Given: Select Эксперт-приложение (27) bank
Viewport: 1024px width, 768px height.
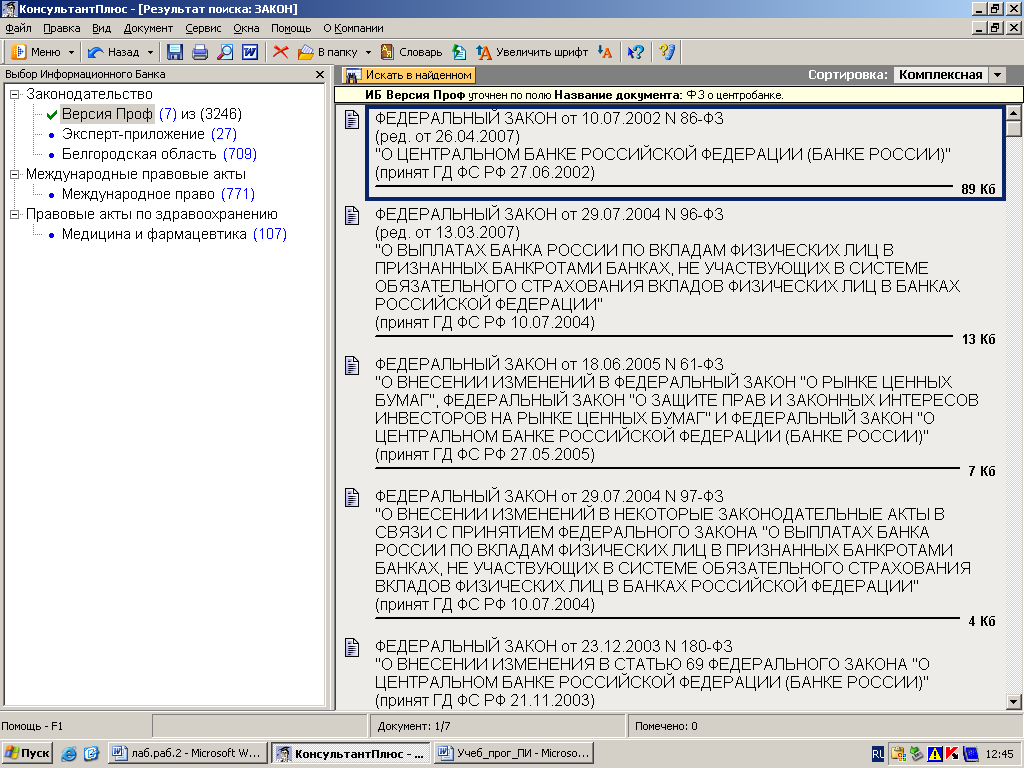Looking at the screenshot, I should pos(149,135).
